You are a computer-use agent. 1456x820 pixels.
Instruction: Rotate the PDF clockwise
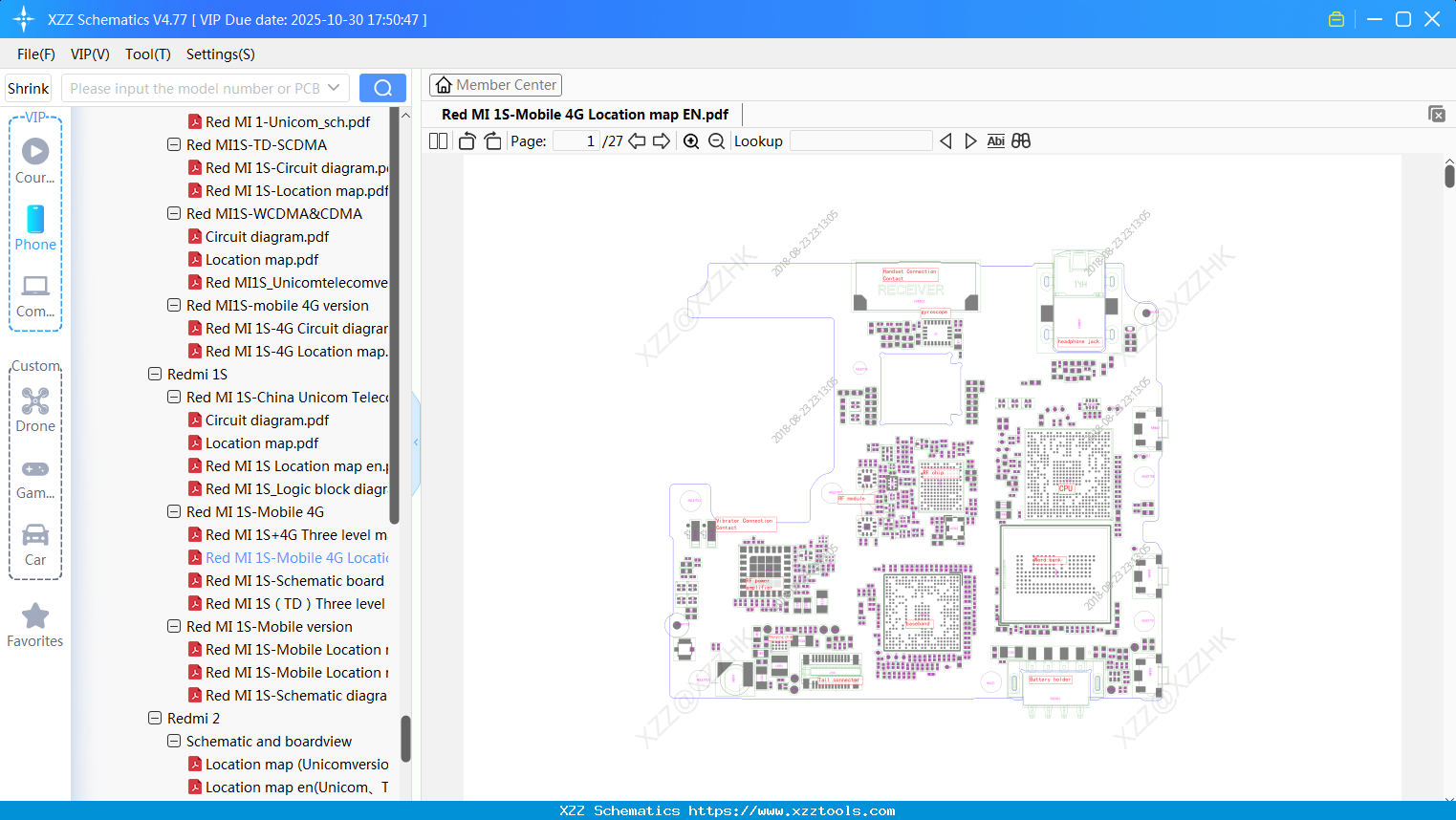492,140
